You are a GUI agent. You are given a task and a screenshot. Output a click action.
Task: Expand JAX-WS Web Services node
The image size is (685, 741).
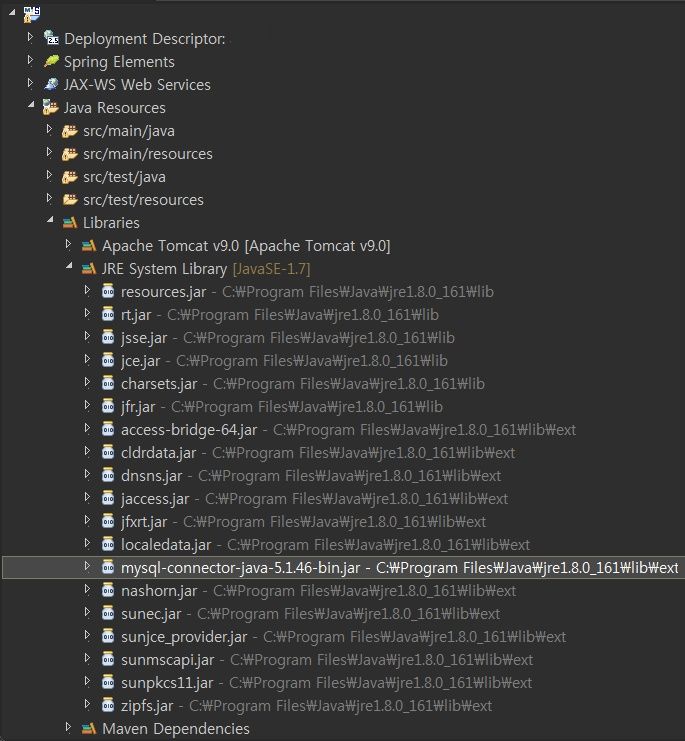(x=30, y=83)
